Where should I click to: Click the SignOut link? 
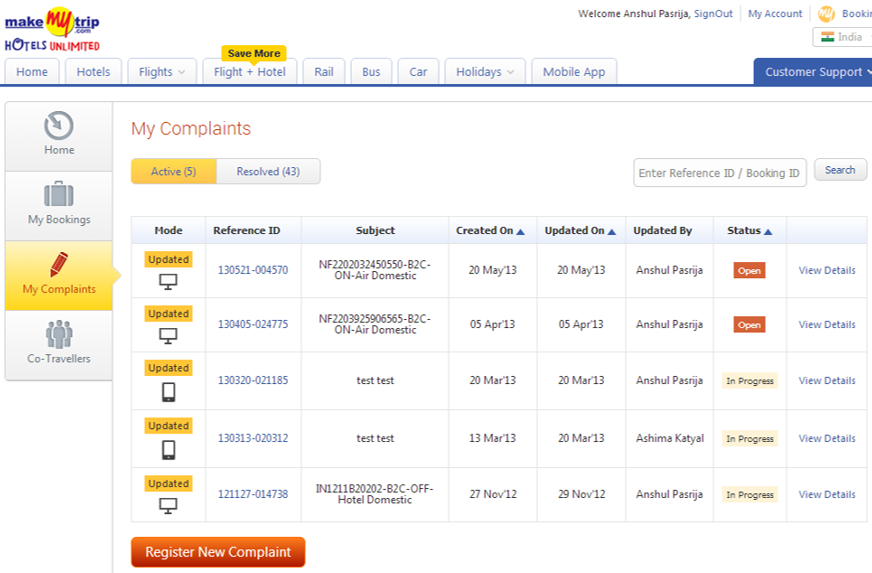click(713, 13)
